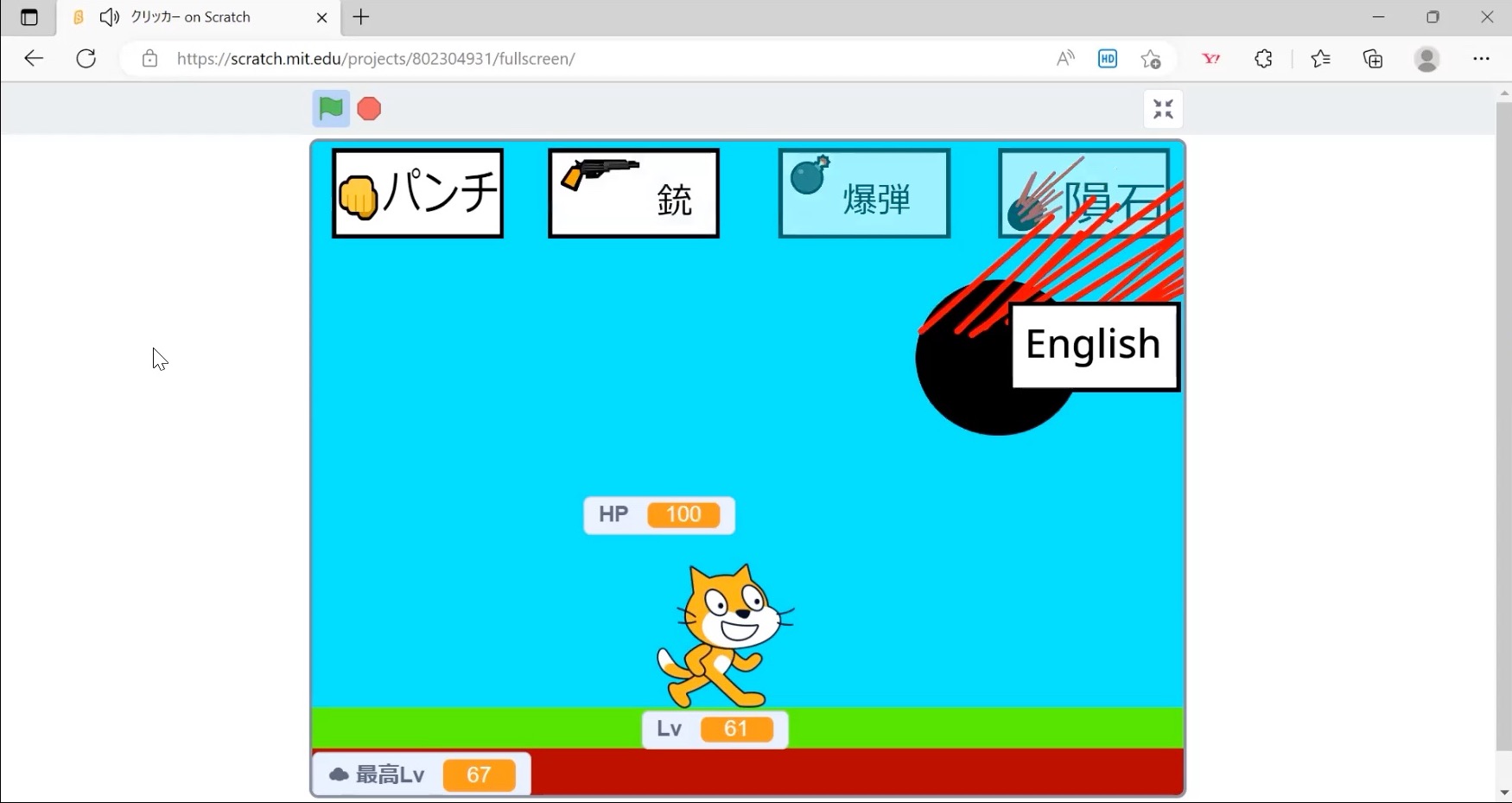Viewport: 1512px width, 803px height.
Task: Open the Favorites list star icon
Action: click(x=1321, y=59)
